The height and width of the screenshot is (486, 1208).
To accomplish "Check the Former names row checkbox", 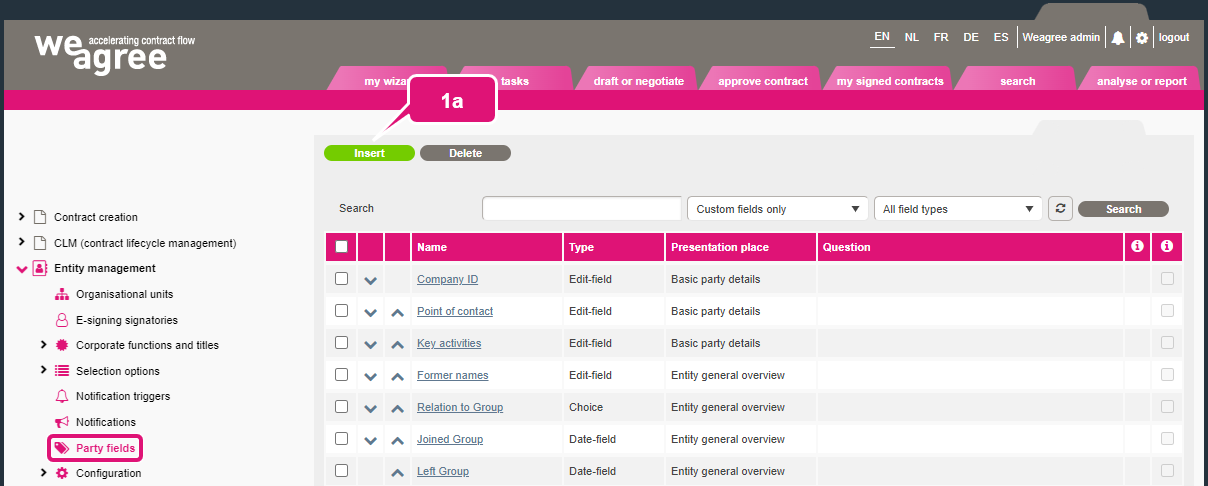I will coord(341,374).
